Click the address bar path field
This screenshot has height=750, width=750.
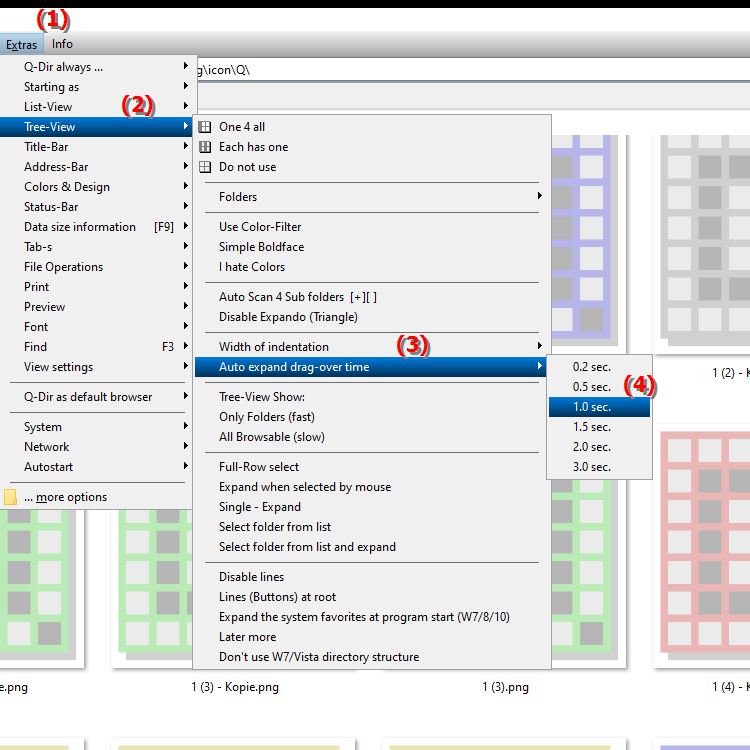[474, 70]
